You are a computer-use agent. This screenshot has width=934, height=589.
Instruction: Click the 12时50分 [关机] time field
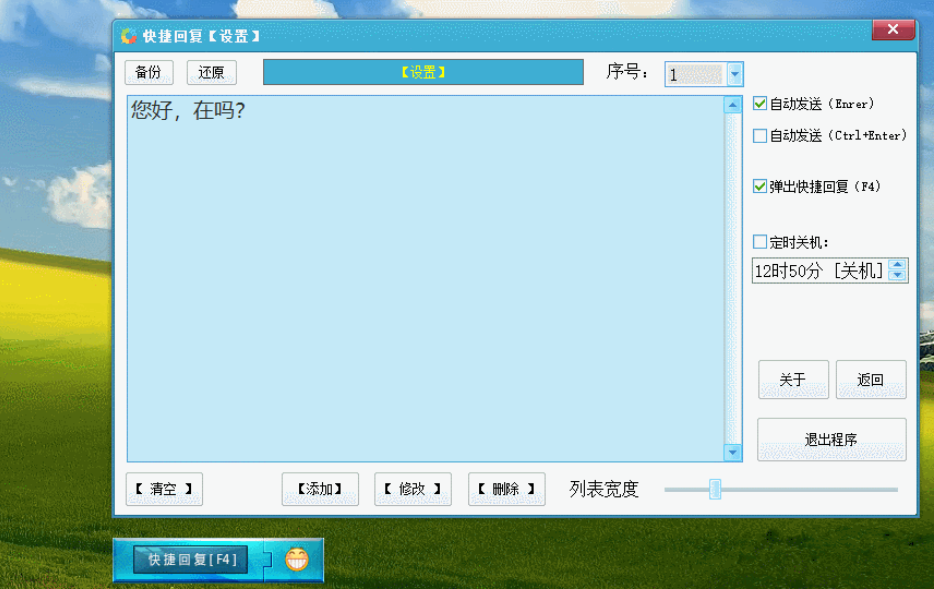tap(820, 271)
